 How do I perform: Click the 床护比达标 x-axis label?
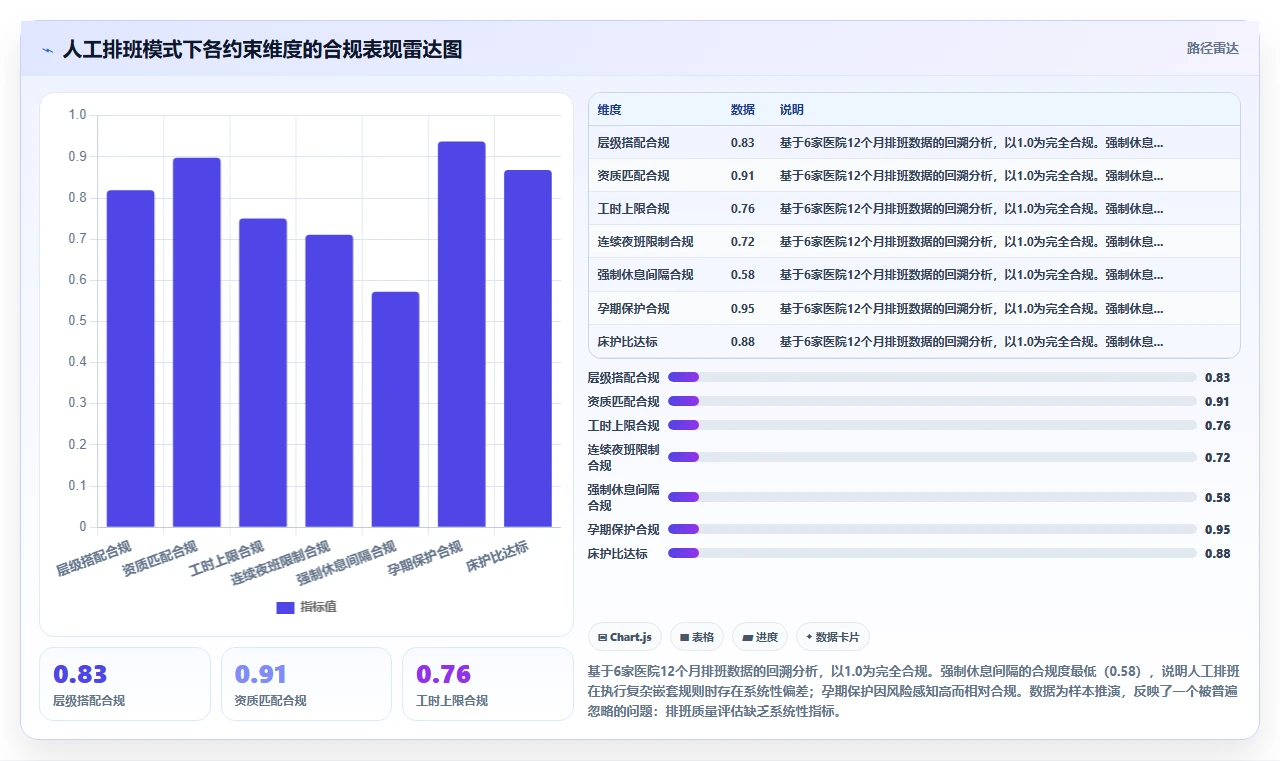click(x=497, y=556)
